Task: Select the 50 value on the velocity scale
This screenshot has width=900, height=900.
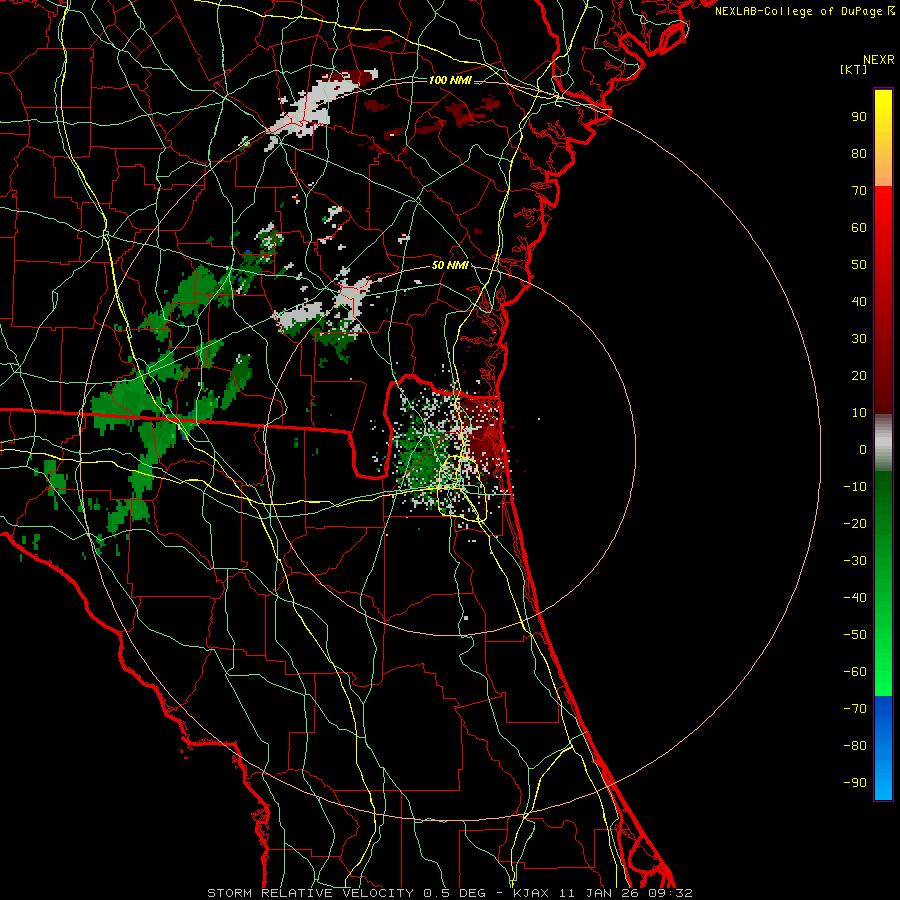Action: pos(859,265)
